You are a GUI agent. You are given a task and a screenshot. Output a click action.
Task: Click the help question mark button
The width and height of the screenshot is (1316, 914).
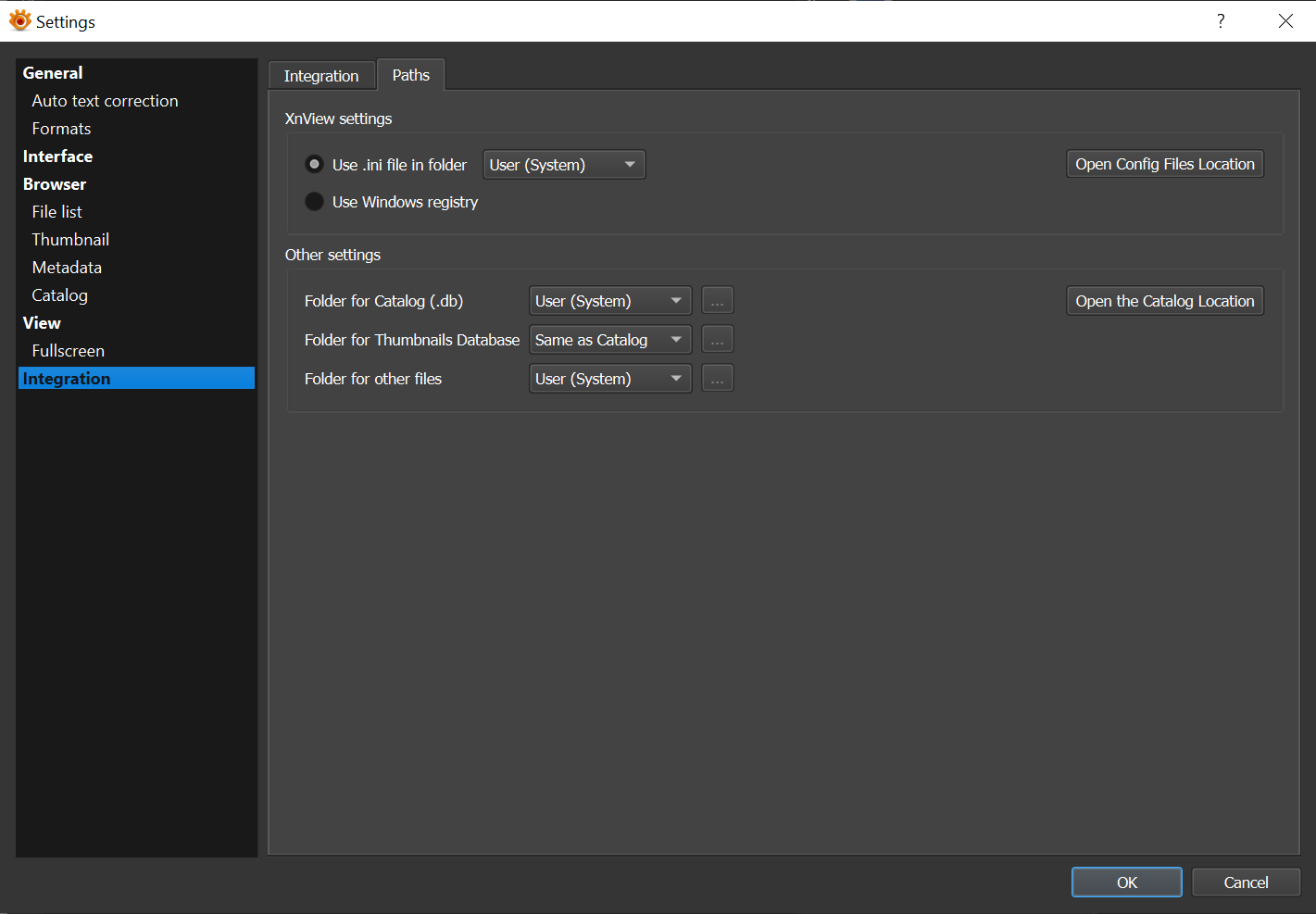point(1221,21)
